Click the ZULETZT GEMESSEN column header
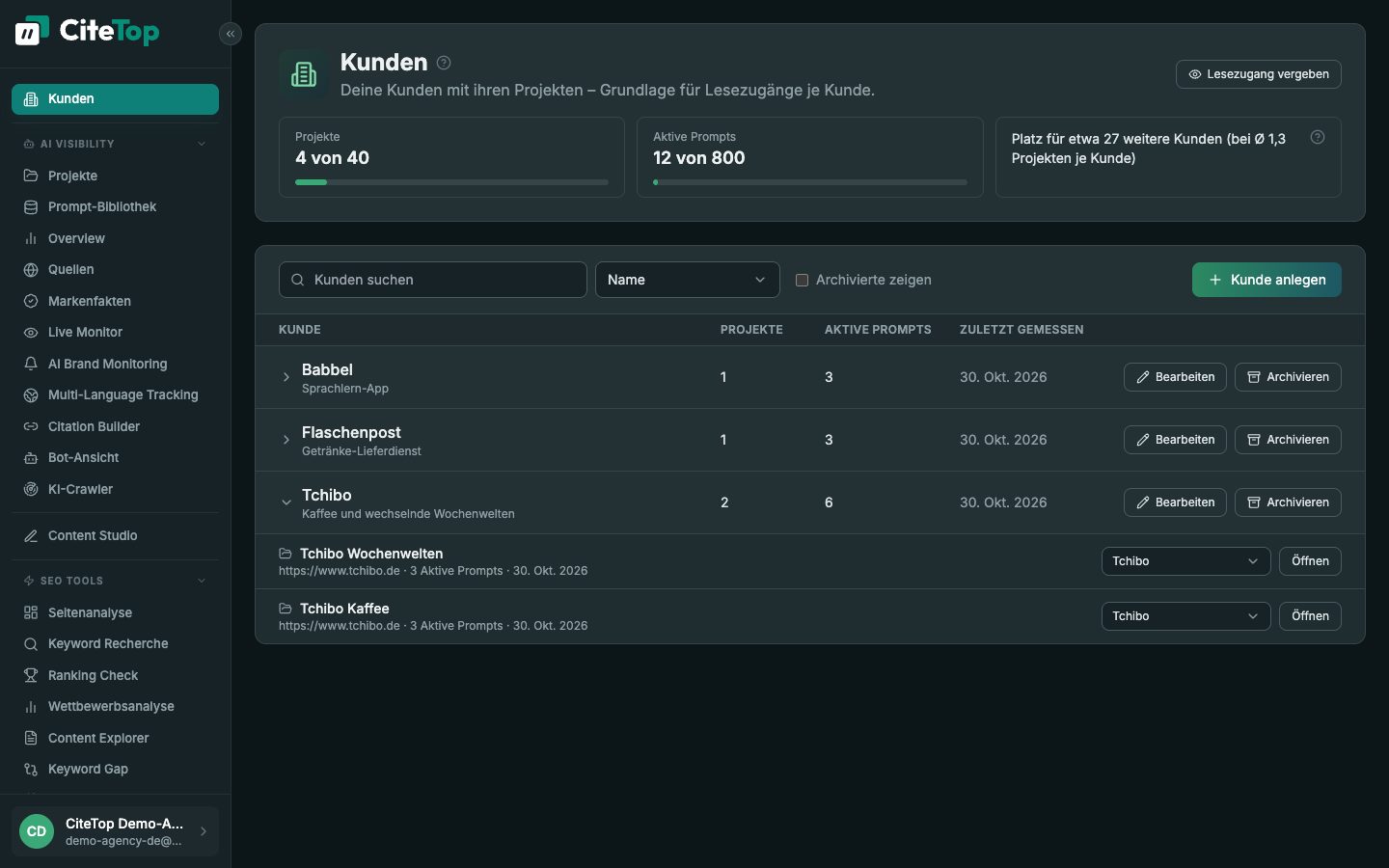The width and height of the screenshot is (1389, 868). click(1021, 330)
